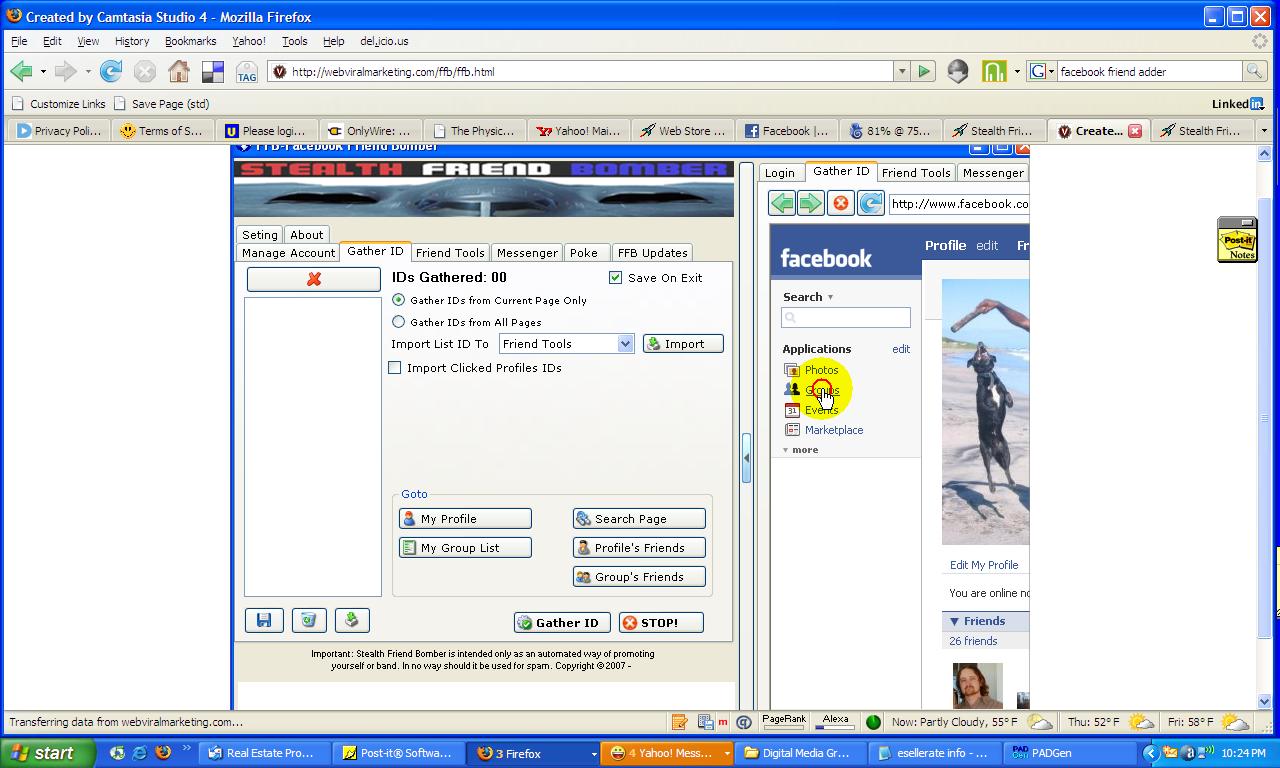Click the splitter collapse arrow handle
Image resolution: width=1280 pixels, height=768 pixels.
pyautogui.click(x=746, y=457)
